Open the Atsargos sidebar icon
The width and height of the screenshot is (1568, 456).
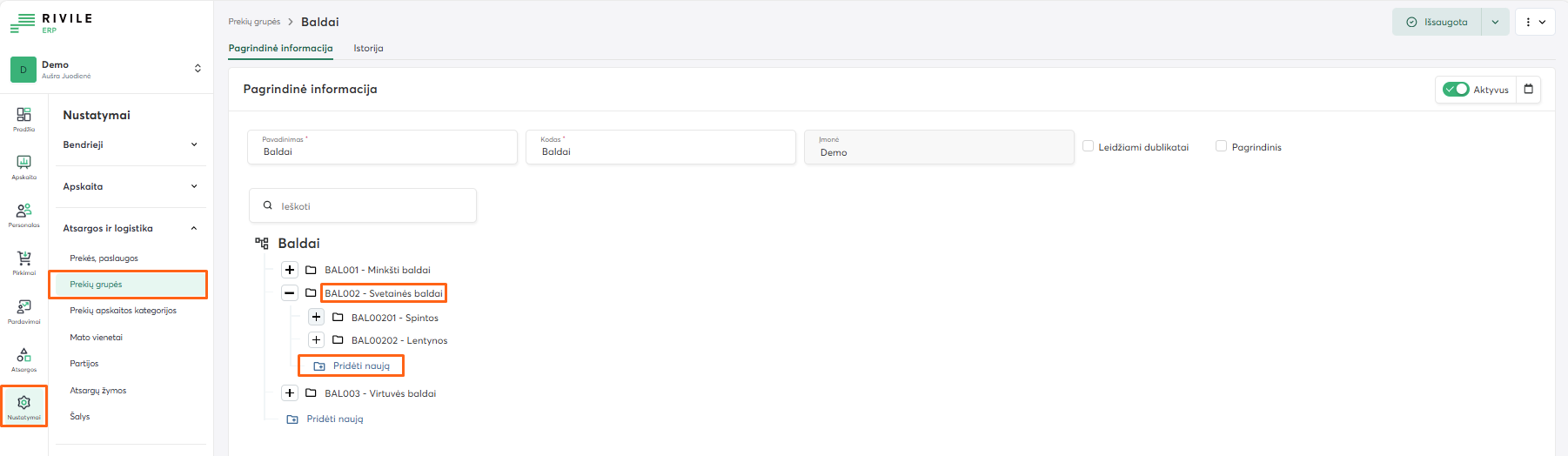(x=23, y=356)
